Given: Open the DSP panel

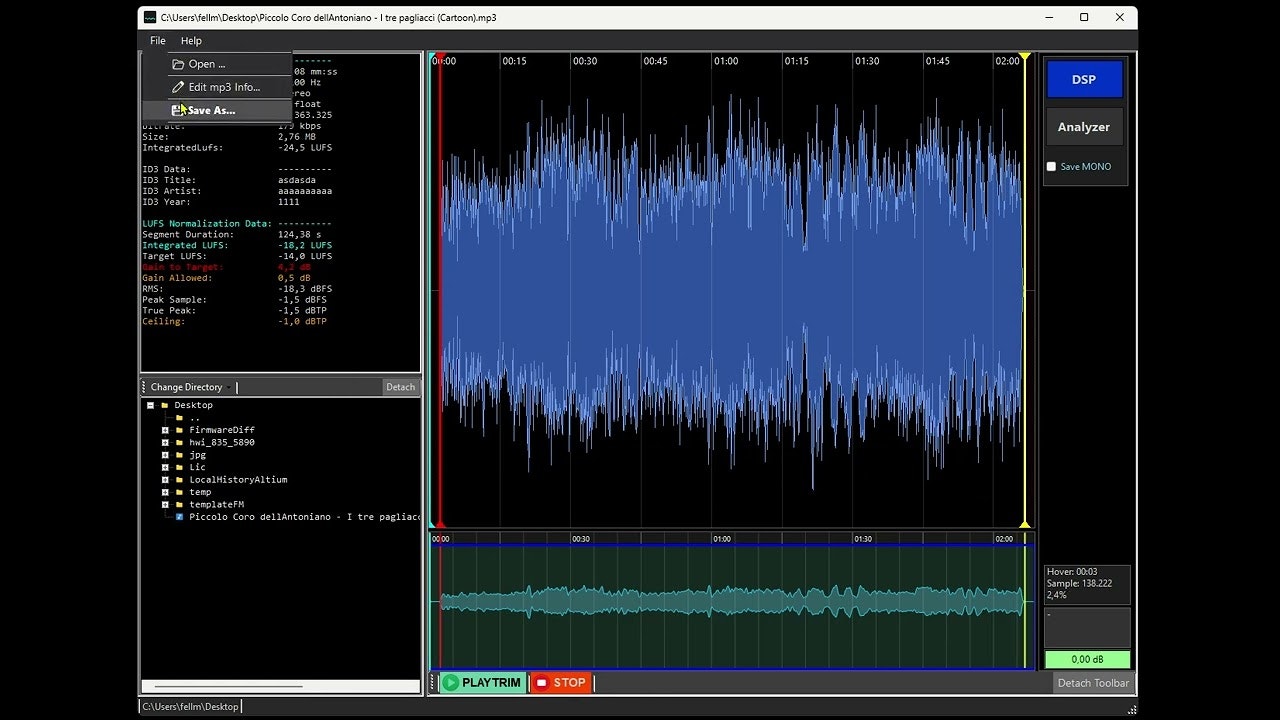Looking at the screenshot, I should [1084, 79].
